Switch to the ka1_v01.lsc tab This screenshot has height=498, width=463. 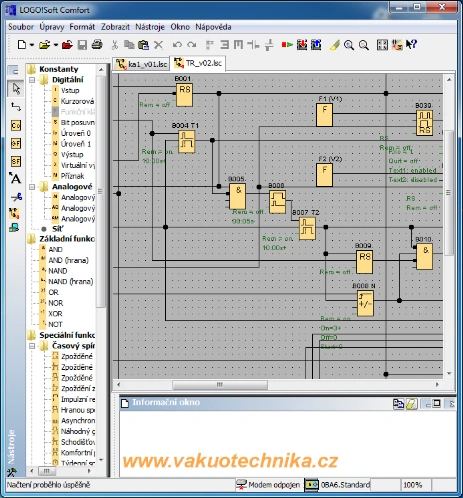[x=141, y=64]
